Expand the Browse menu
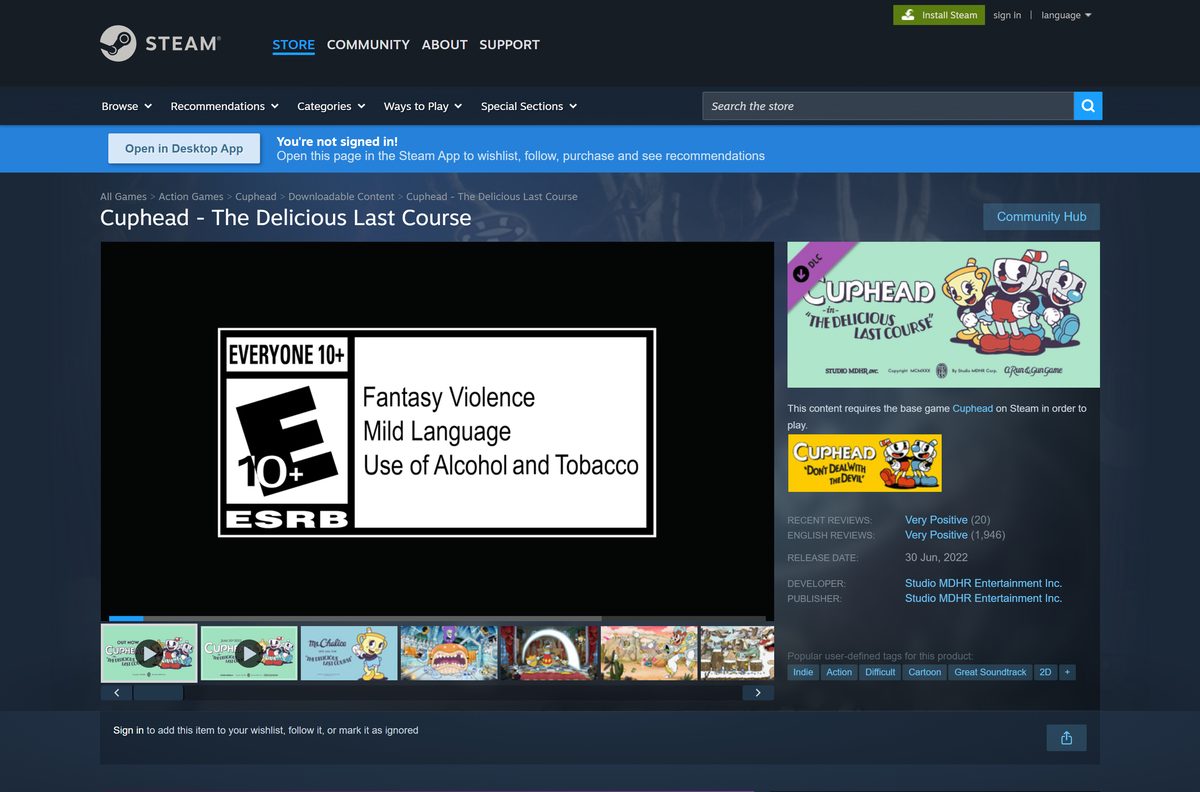The height and width of the screenshot is (792, 1200). [x=126, y=106]
